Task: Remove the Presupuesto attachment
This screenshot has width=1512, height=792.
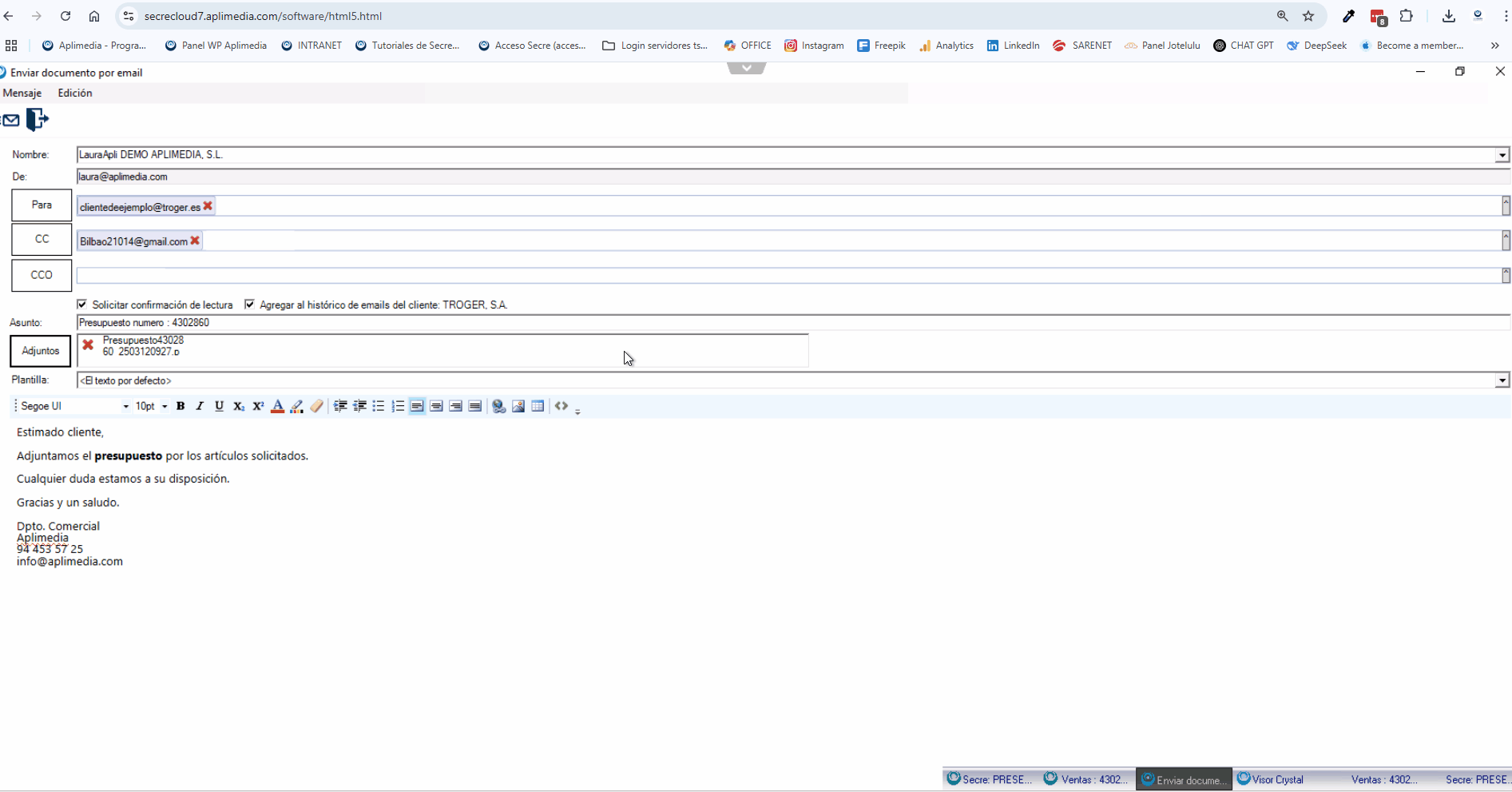Action: pos(88,345)
